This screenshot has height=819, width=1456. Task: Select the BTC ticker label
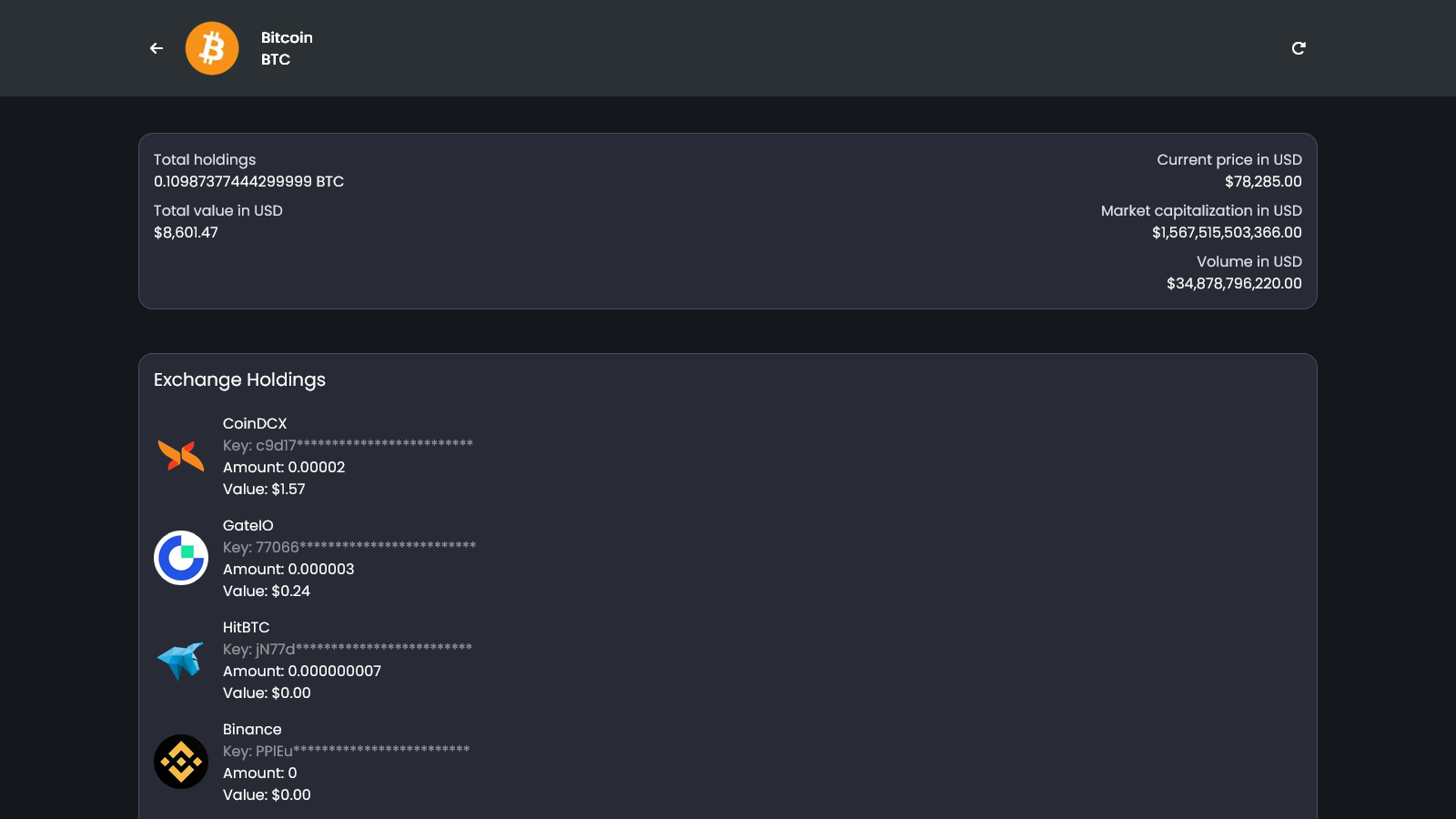(x=276, y=59)
